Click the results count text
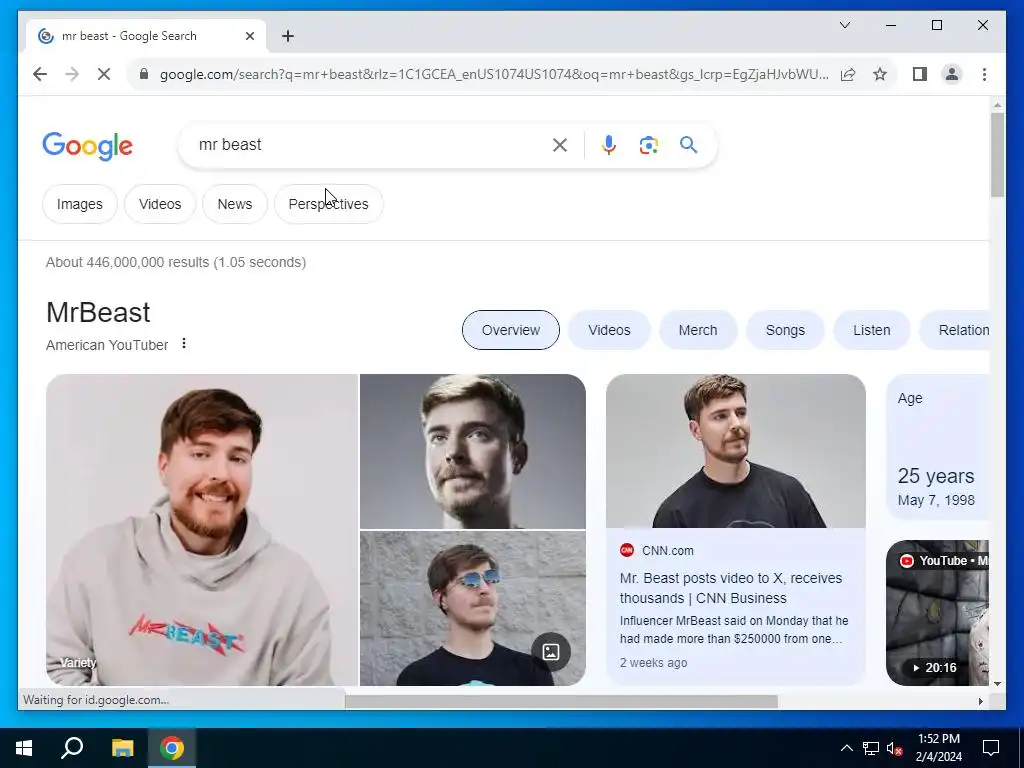The height and width of the screenshot is (768, 1024). [176, 262]
